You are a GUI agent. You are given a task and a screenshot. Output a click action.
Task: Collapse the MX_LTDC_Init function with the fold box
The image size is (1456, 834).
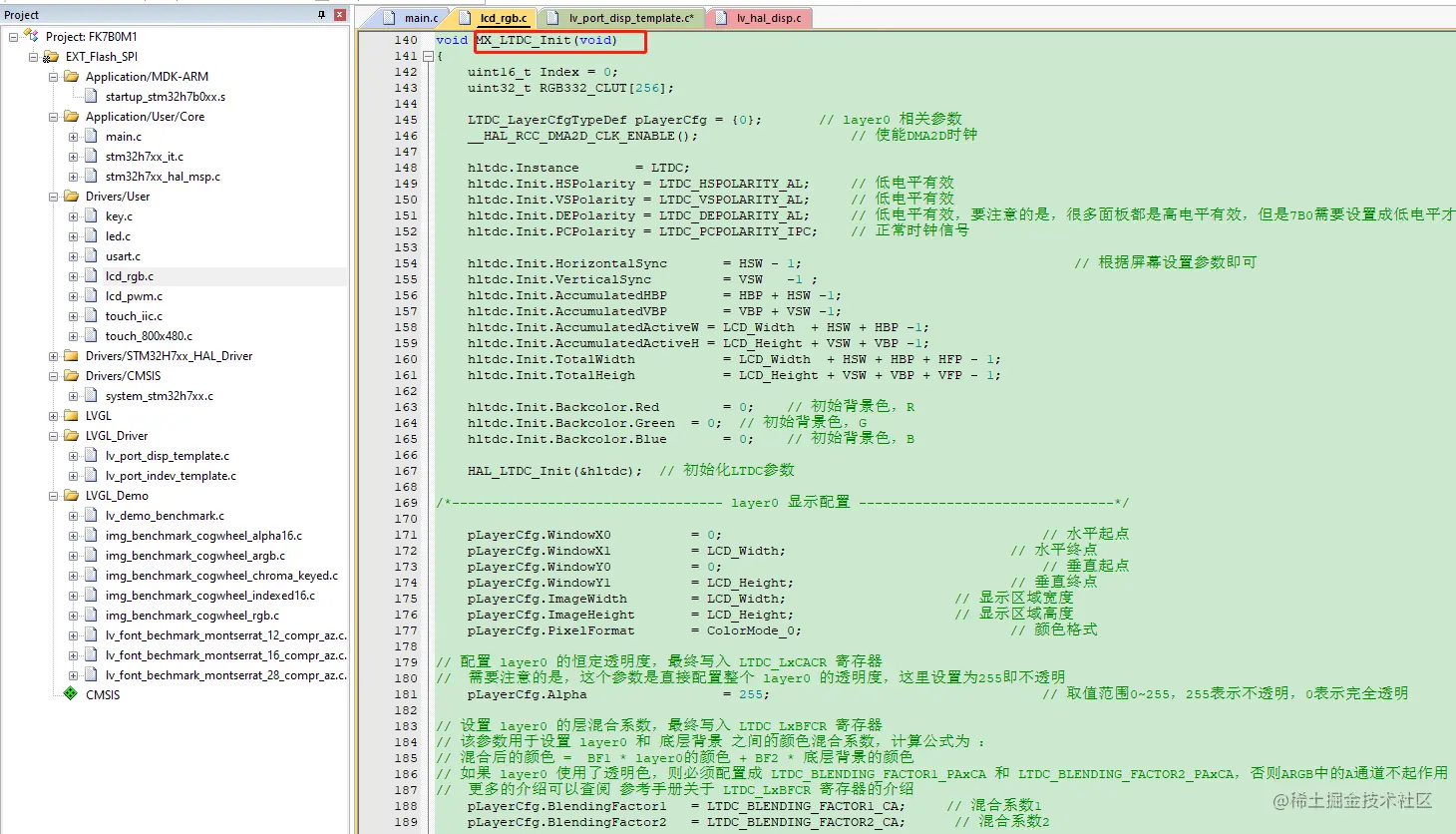pyautogui.click(x=428, y=57)
